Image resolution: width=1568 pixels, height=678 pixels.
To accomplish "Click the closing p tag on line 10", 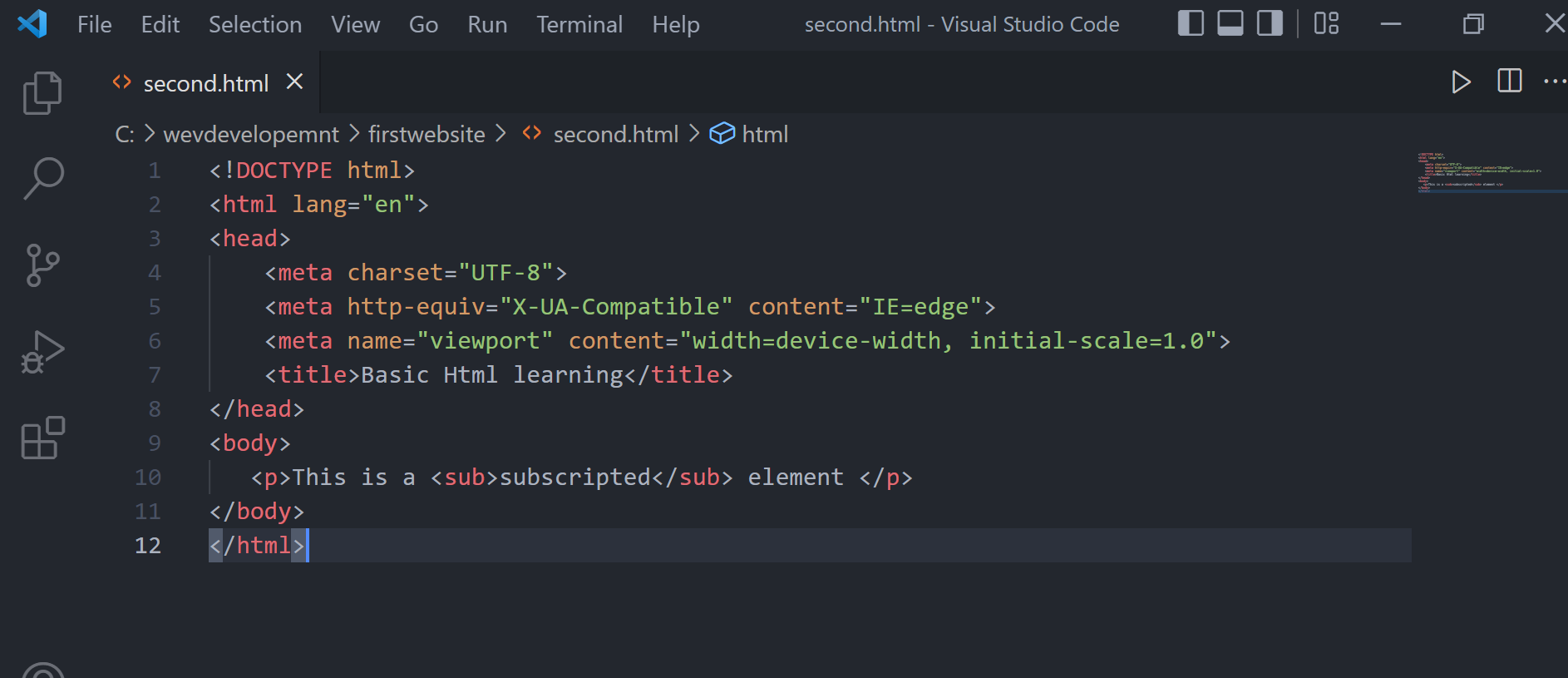I will click(885, 477).
